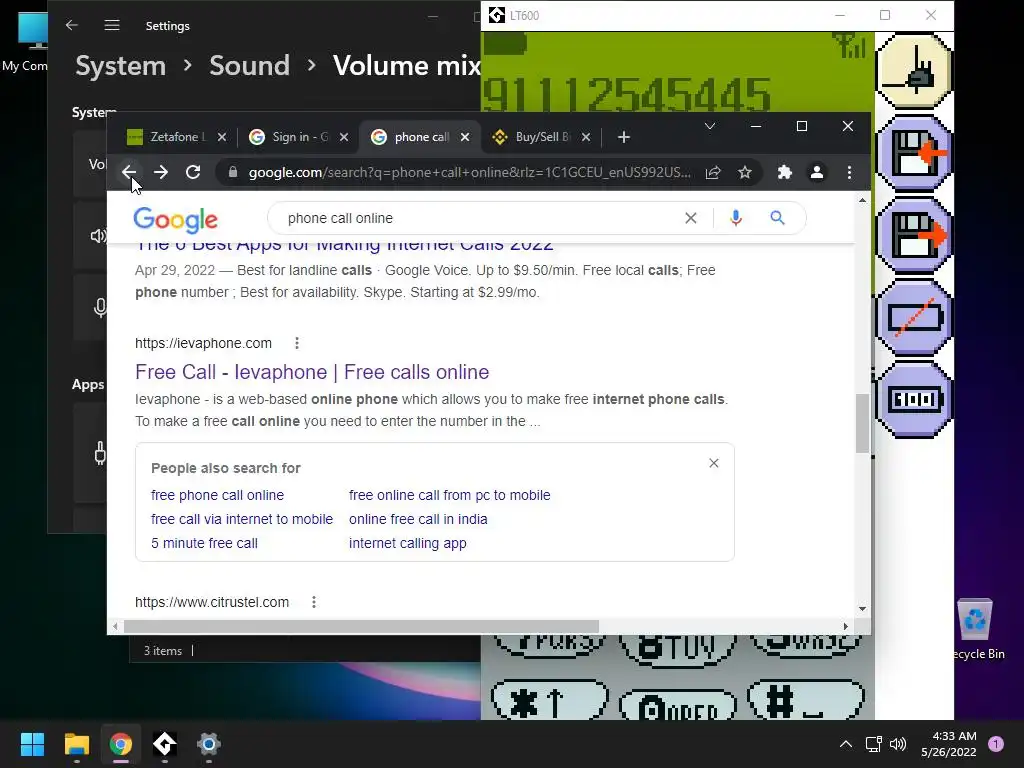Open File Explorer from taskbar
Screen dimensions: 1024x768
coord(76,744)
